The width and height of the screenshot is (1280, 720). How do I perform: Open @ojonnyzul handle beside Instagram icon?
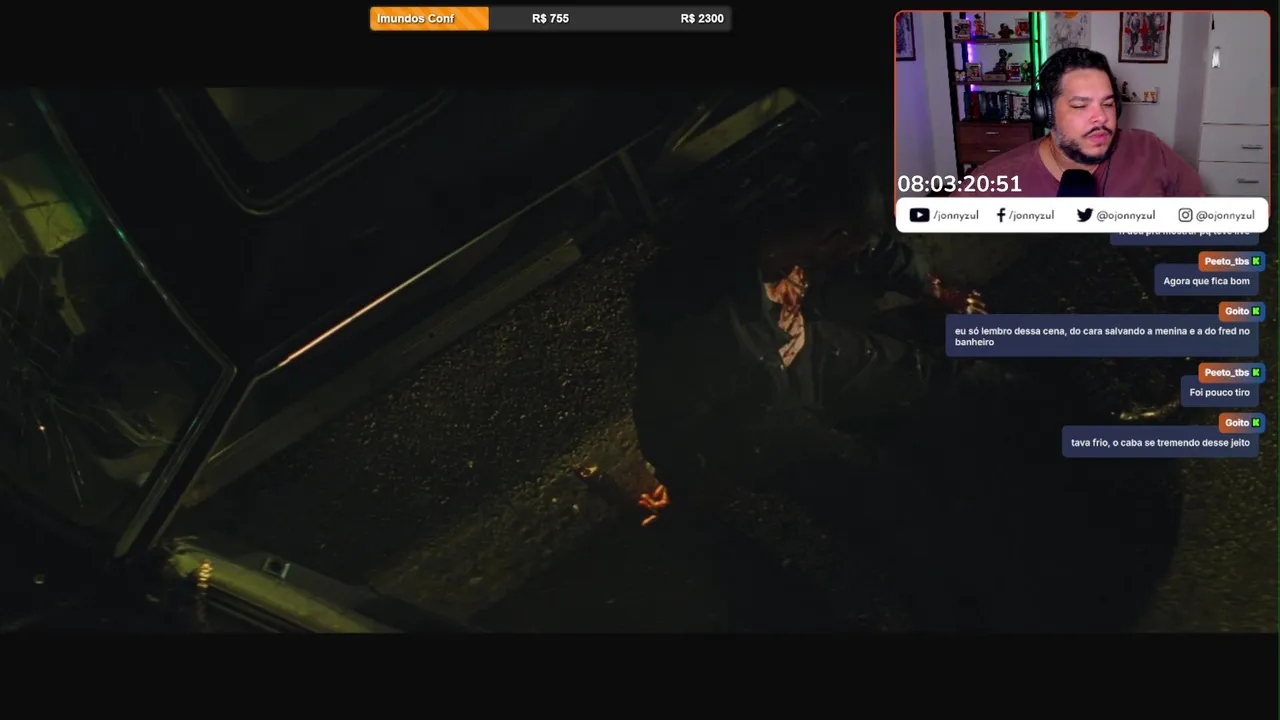(1225, 215)
